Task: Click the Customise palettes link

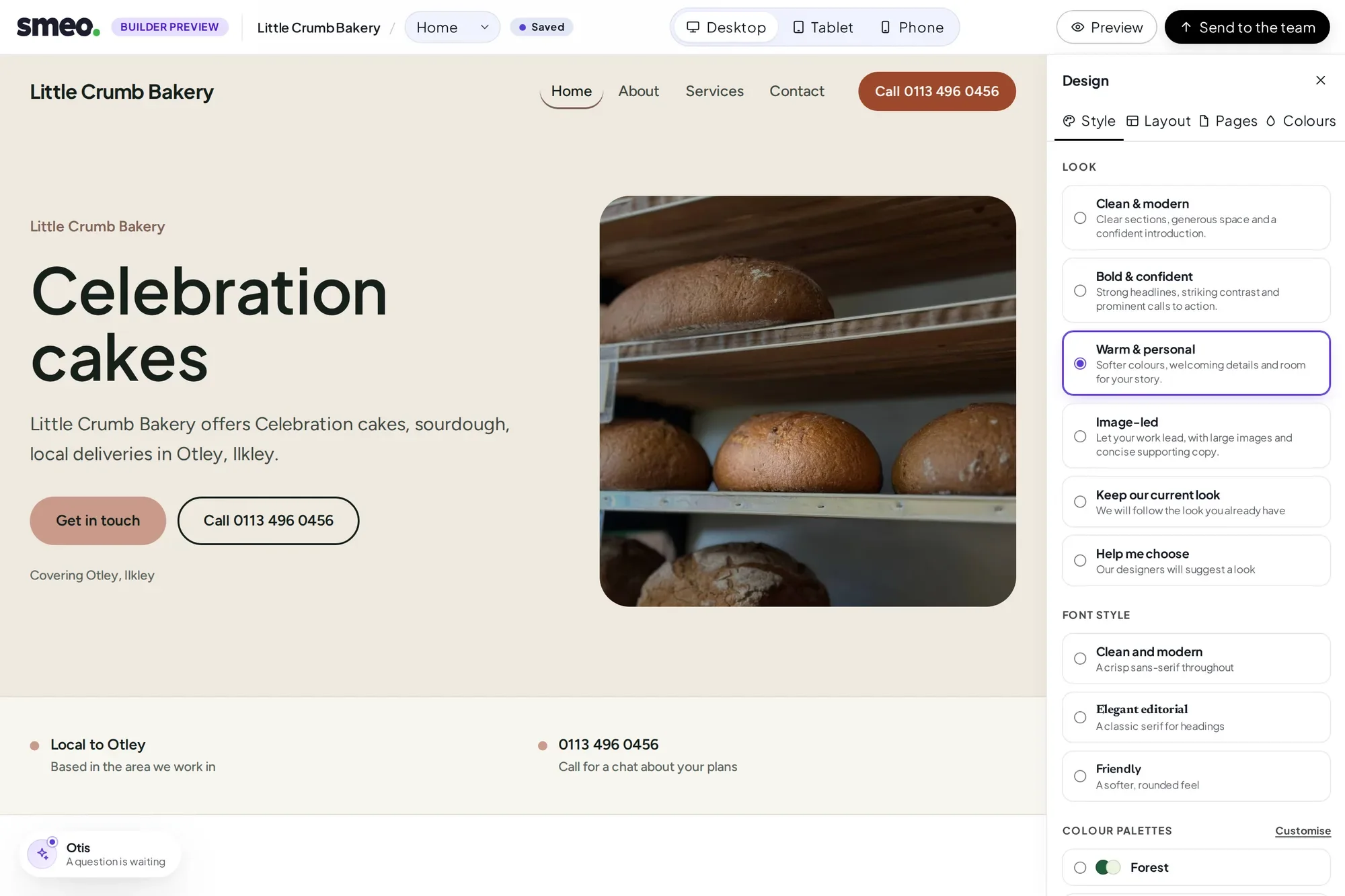Action: click(x=1303, y=831)
